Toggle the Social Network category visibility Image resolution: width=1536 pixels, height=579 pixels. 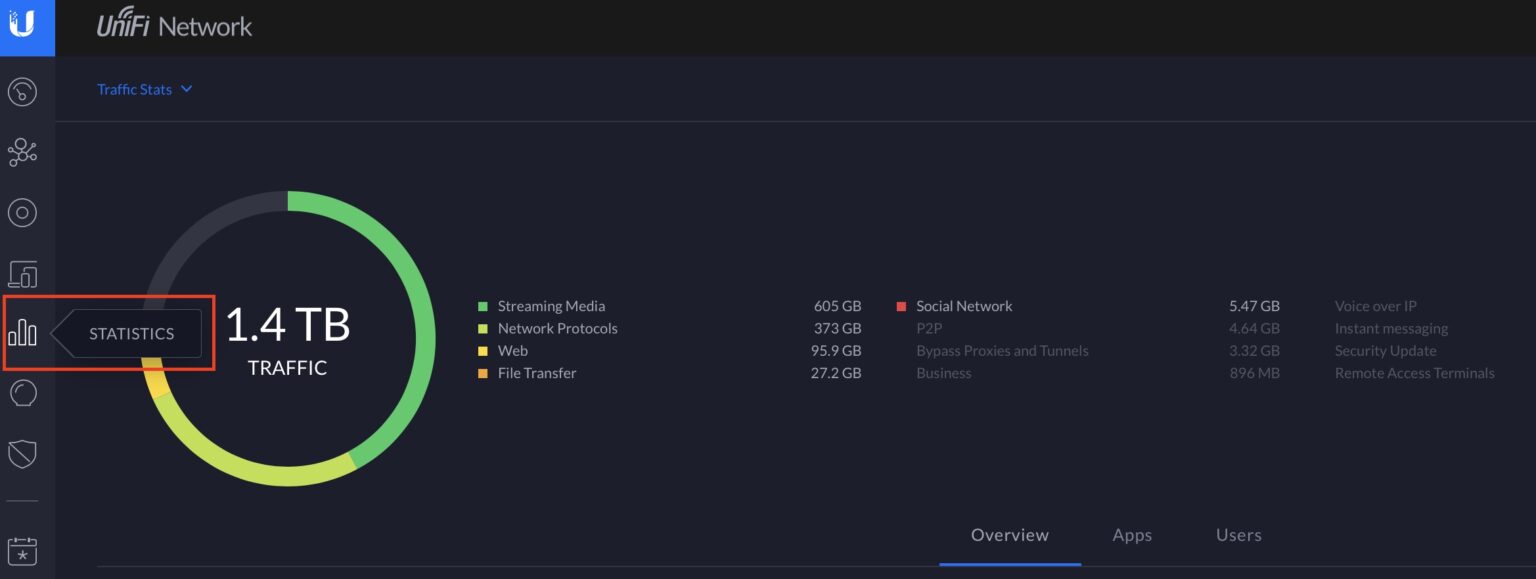click(x=964, y=306)
